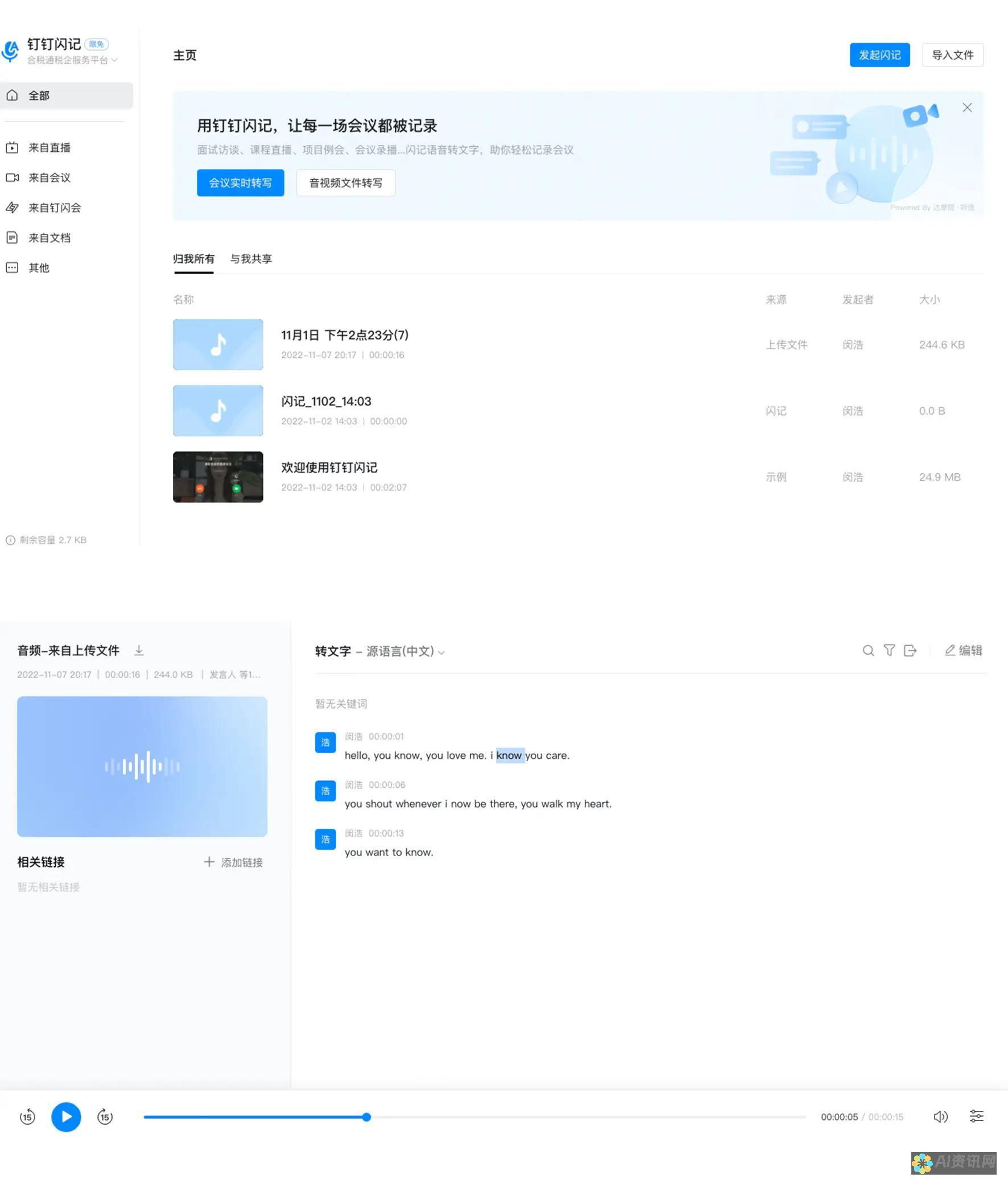
Task: Open the playback settings icon
Action: pyautogui.click(x=977, y=1115)
